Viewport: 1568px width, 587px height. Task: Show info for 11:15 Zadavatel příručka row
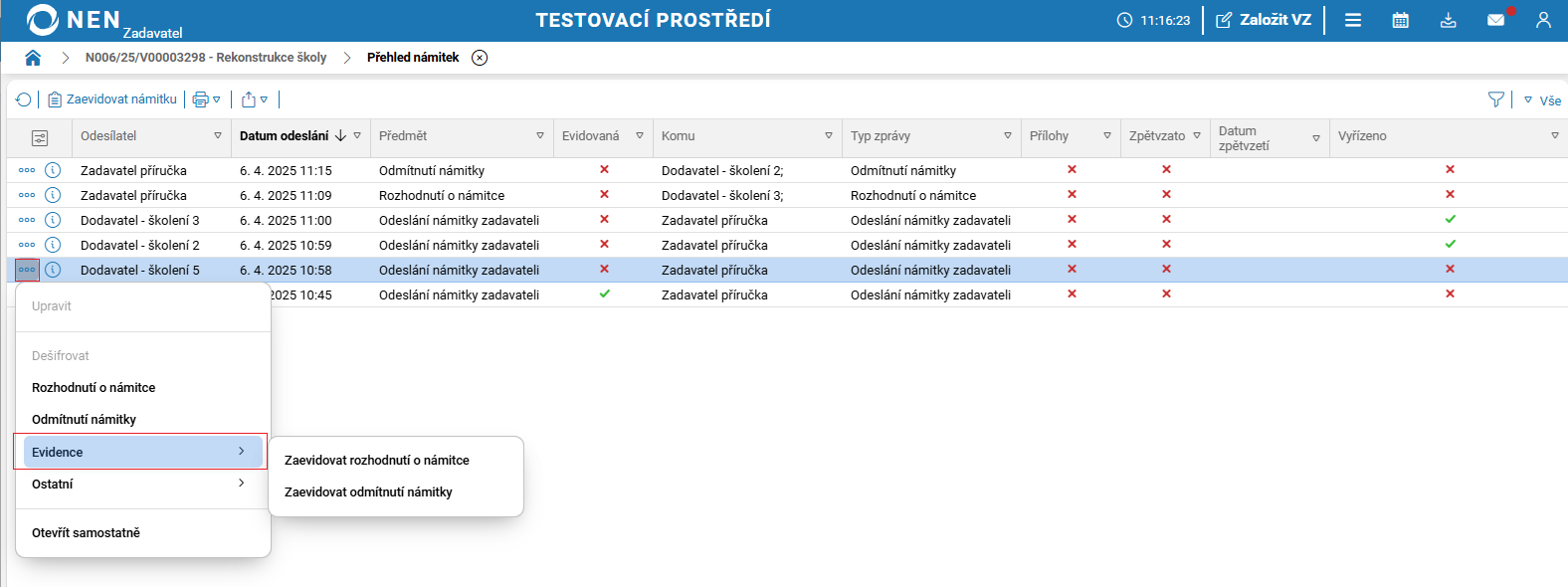pos(53,170)
